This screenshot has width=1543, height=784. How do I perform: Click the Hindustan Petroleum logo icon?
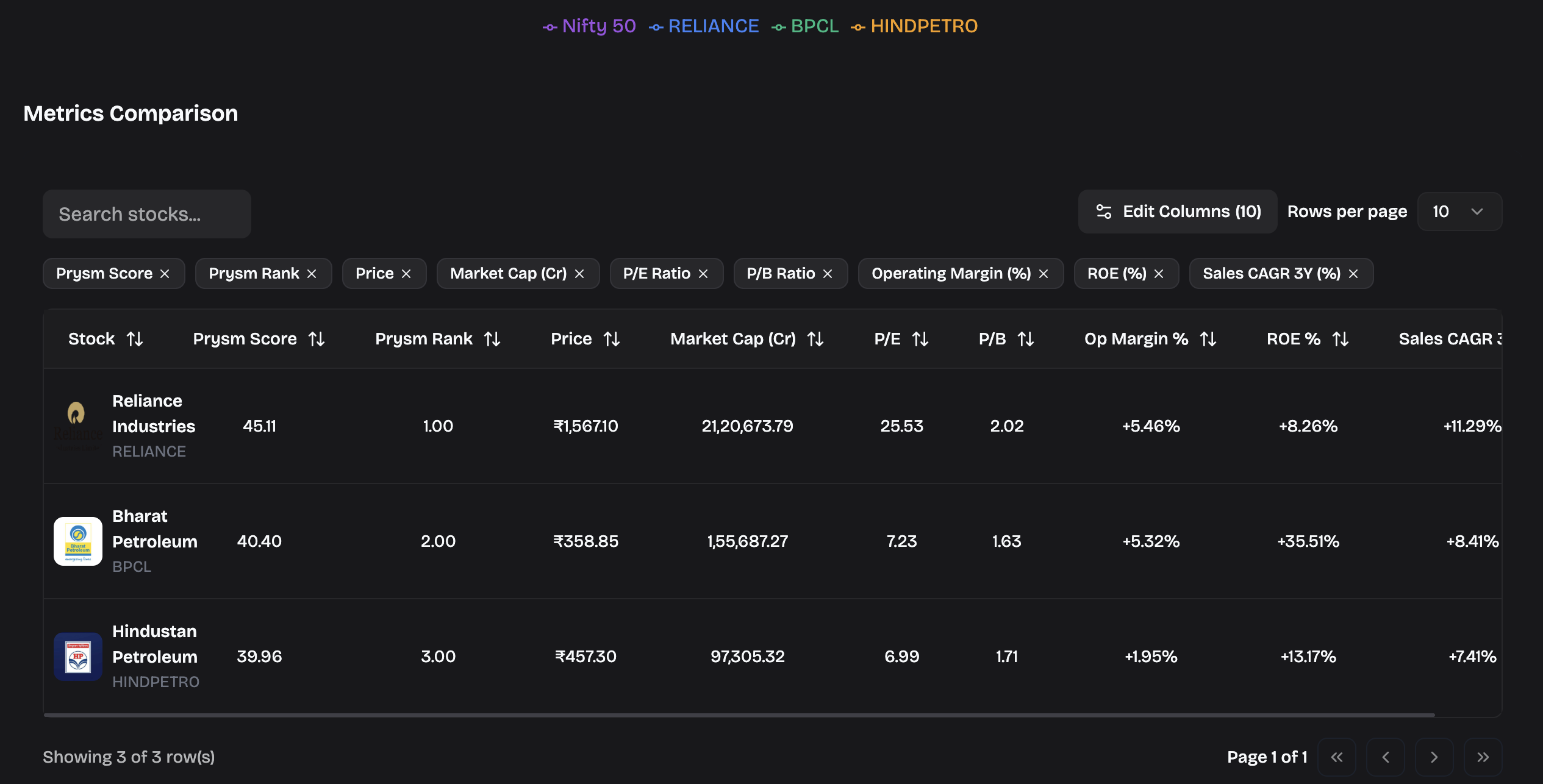tap(78, 657)
